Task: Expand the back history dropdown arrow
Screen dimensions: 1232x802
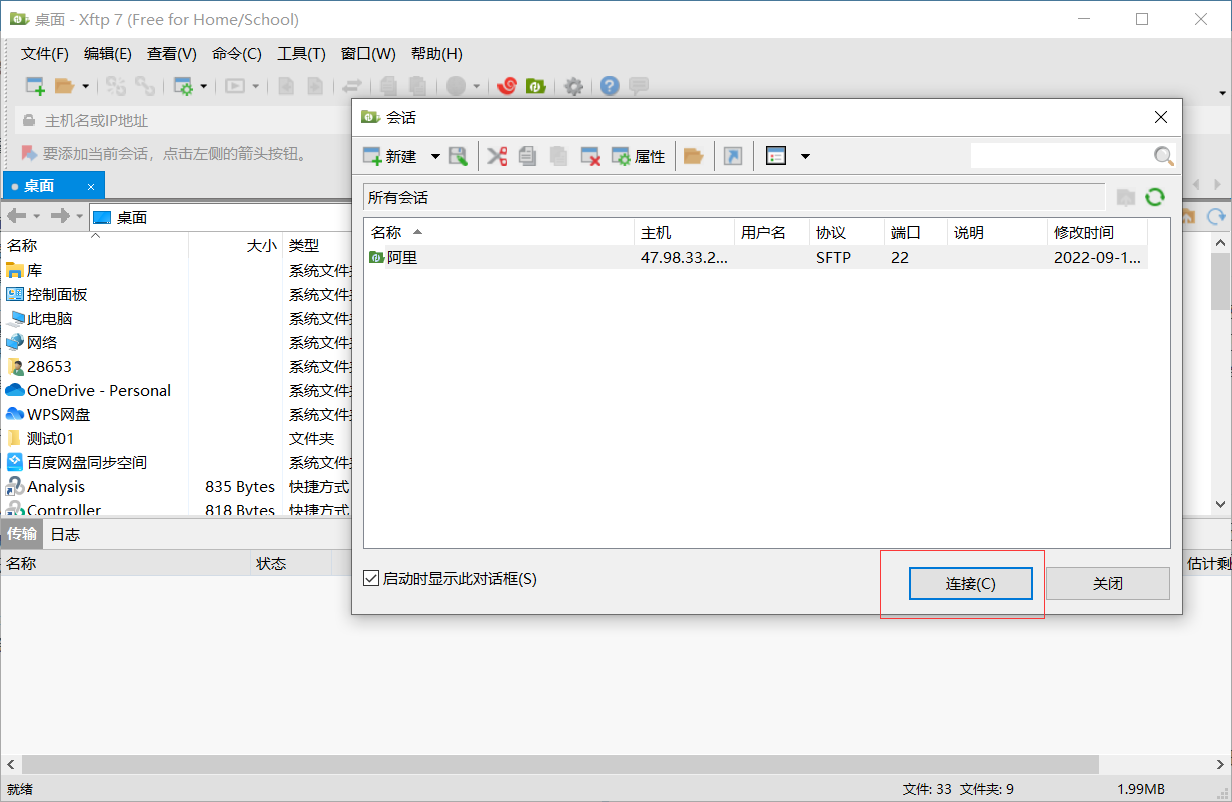Action: tap(36, 216)
